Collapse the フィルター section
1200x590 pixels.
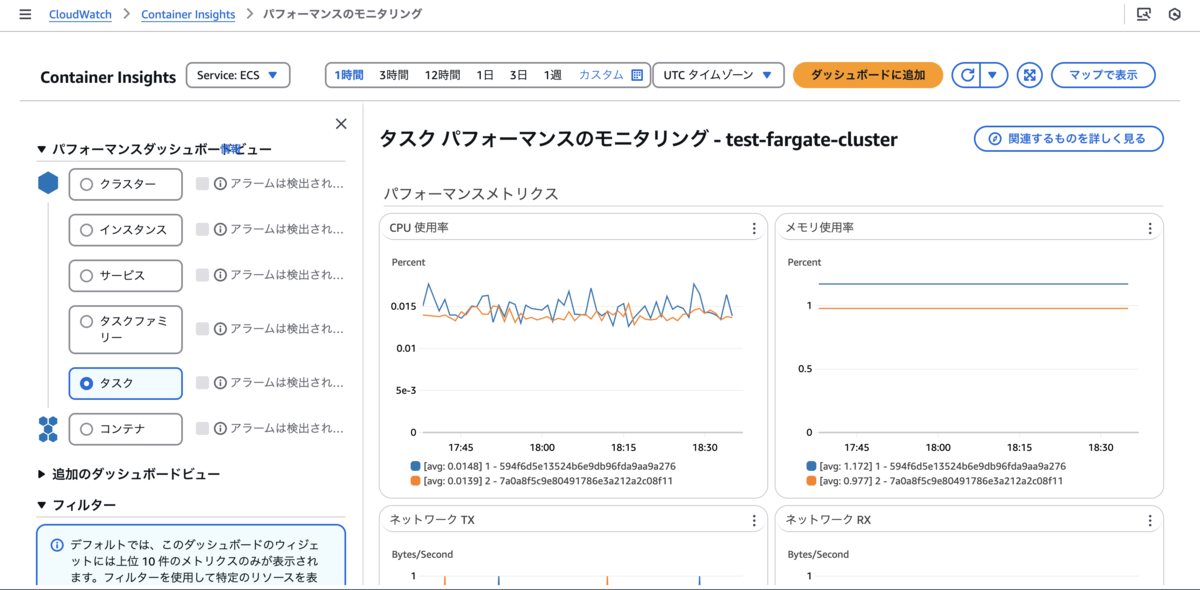click(x=41, y=505)
